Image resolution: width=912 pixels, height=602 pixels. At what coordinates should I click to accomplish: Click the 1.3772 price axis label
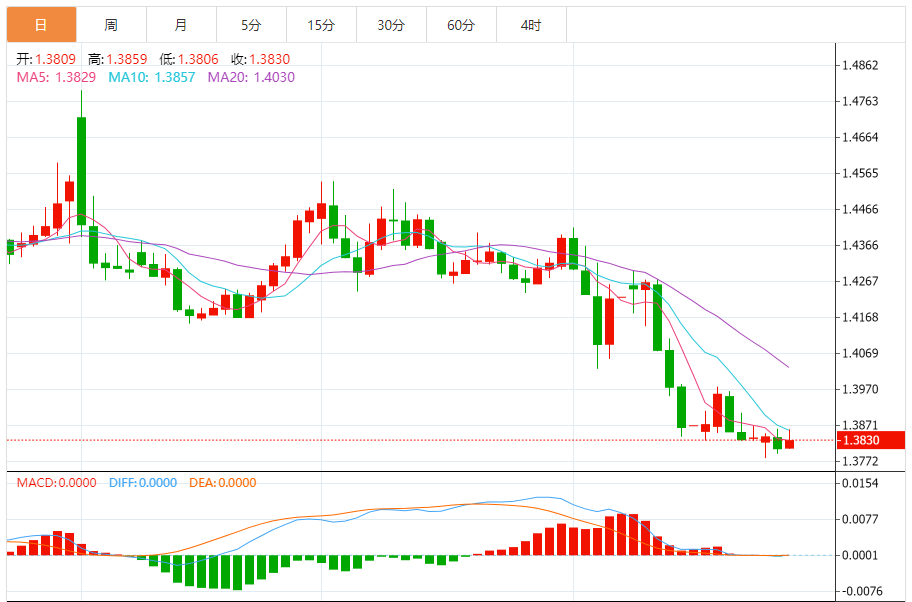pos(860,462)
